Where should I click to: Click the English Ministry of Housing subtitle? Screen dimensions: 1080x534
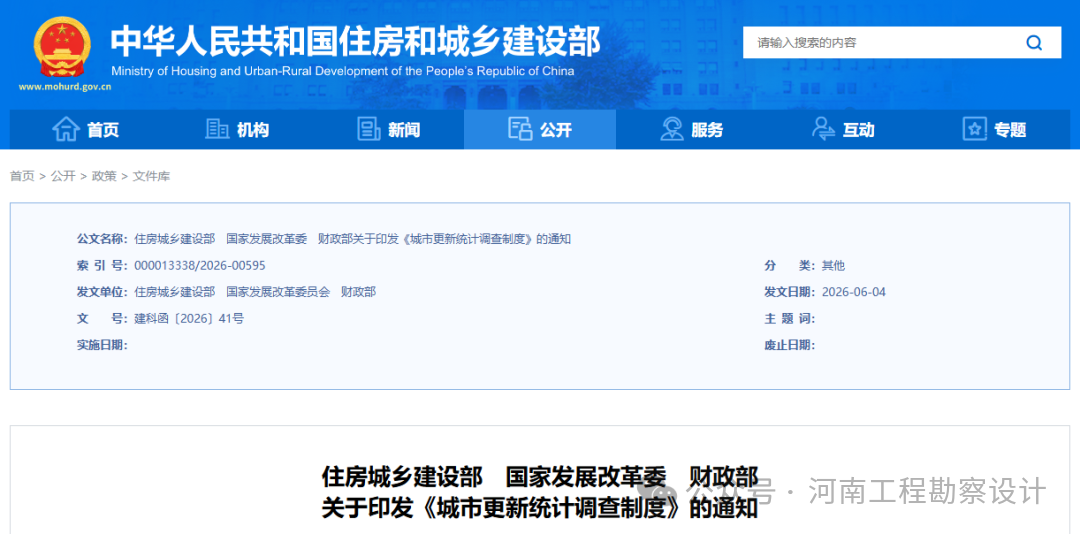342,71
